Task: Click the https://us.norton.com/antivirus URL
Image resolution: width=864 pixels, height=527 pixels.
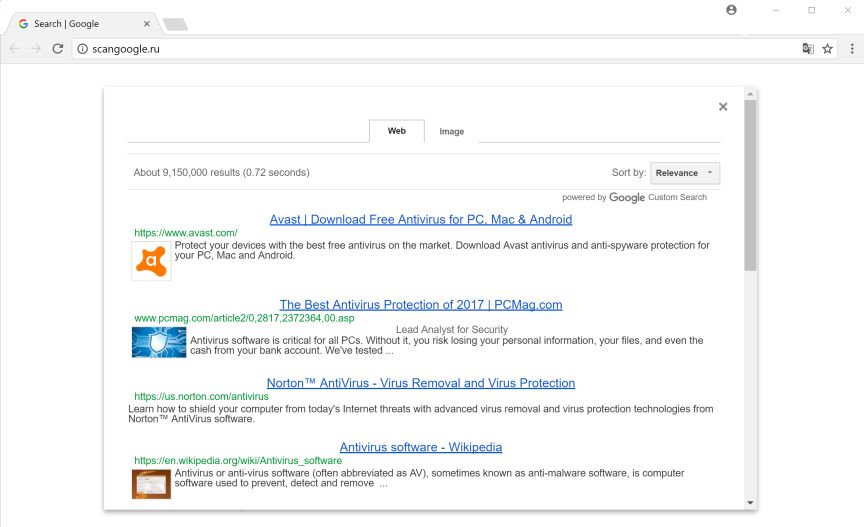Action: (x=201, y=396)
